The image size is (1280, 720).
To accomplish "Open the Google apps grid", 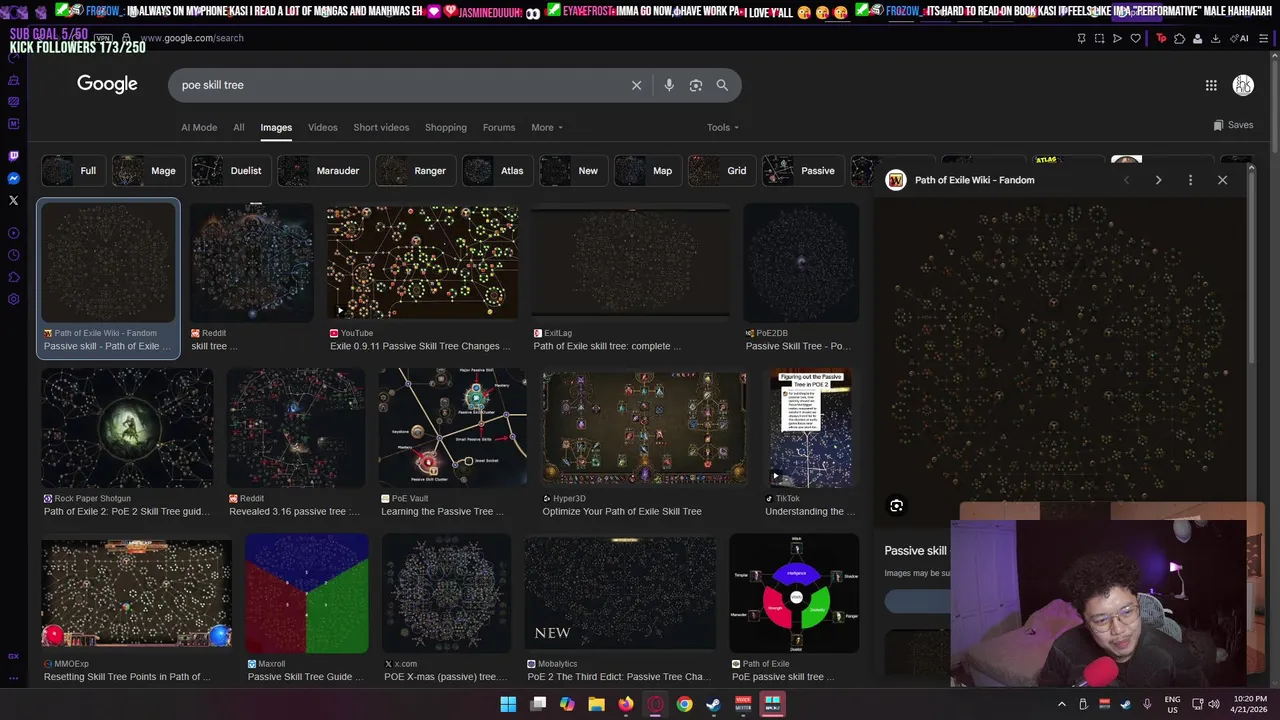I will (x=1211, y=85).
